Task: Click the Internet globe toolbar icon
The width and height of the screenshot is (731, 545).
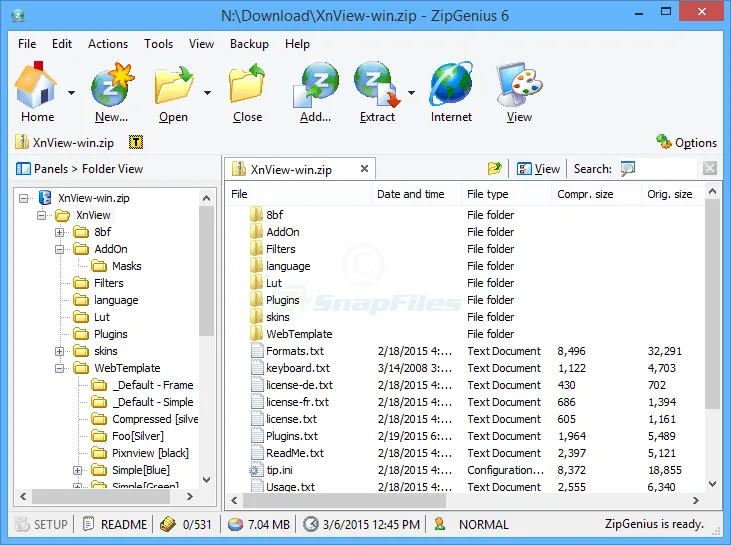Action: pos(451,84)
